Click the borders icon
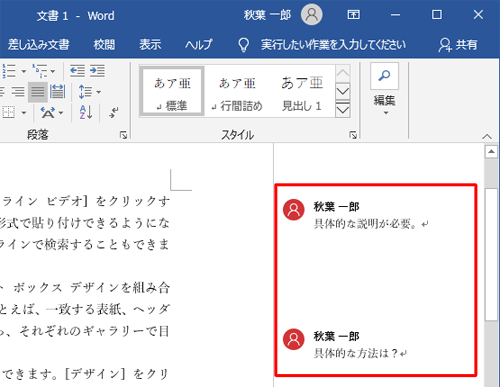Image resolution: width=500 pixels, height=387 pixels. click(8, 112)
